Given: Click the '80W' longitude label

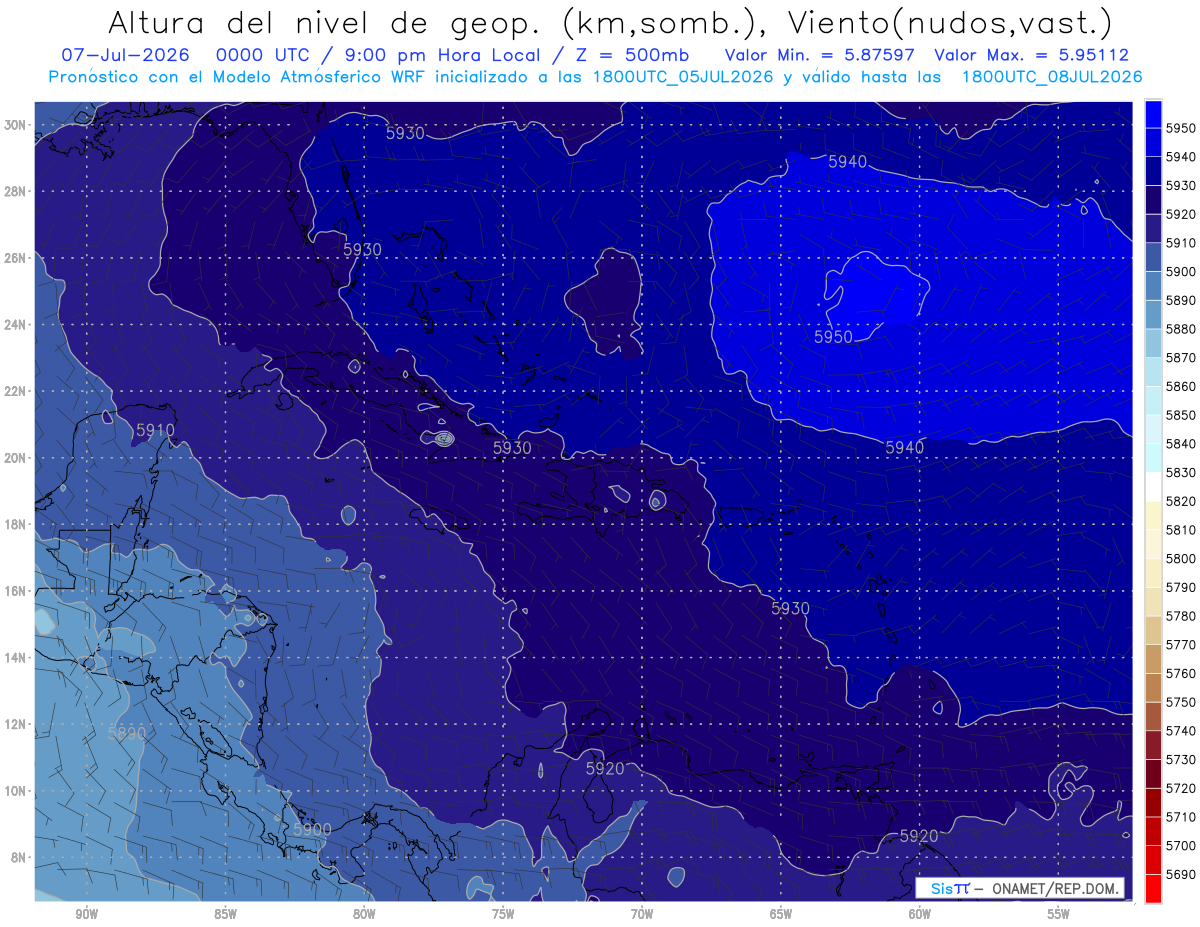Looking at the screenshot, I should (364, 913).
